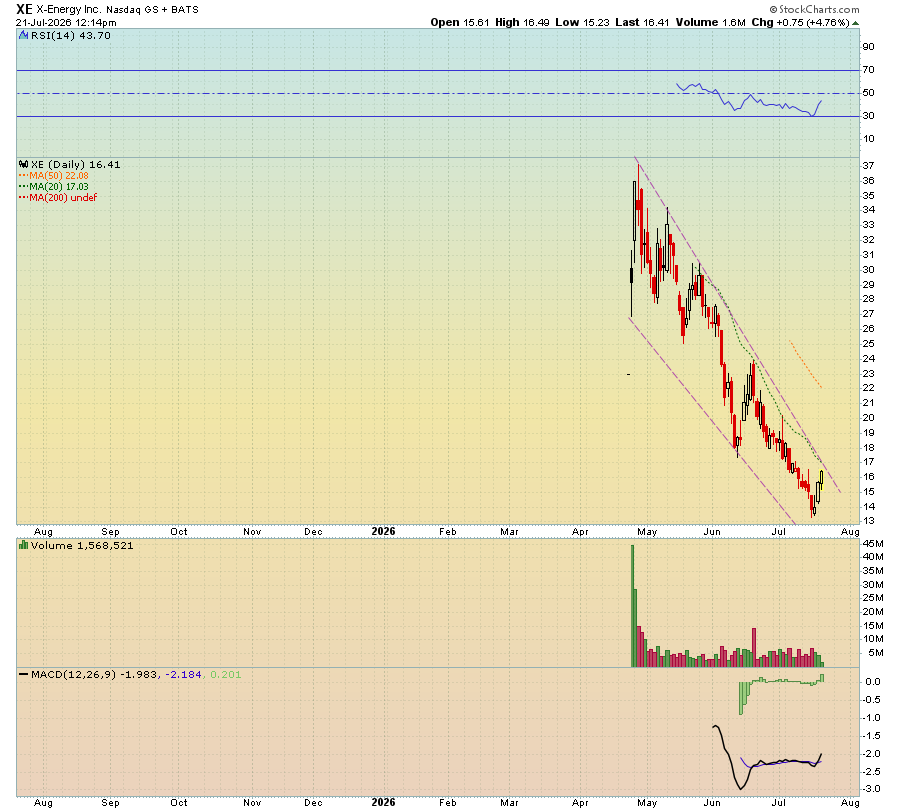Viewport: 900px width, 811px height.
Task: Click the RSI(14) 43.70 label
Action: point(71,36)
